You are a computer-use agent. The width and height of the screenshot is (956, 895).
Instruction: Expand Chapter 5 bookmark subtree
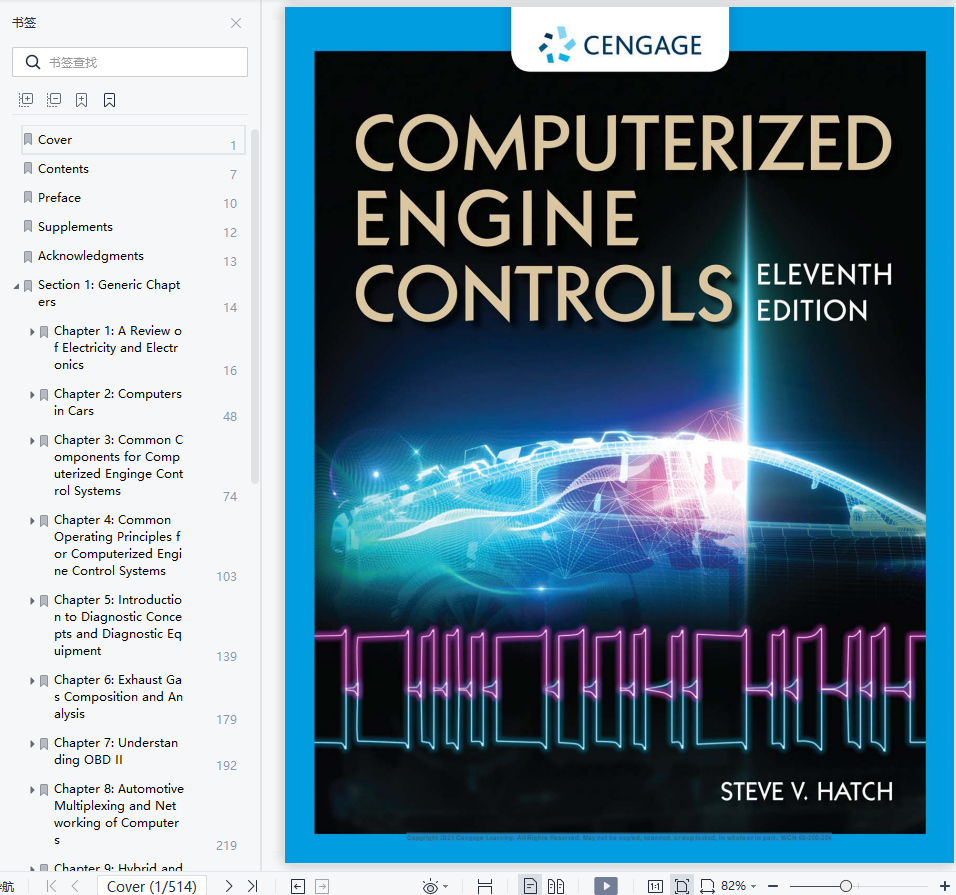[32, 601]
